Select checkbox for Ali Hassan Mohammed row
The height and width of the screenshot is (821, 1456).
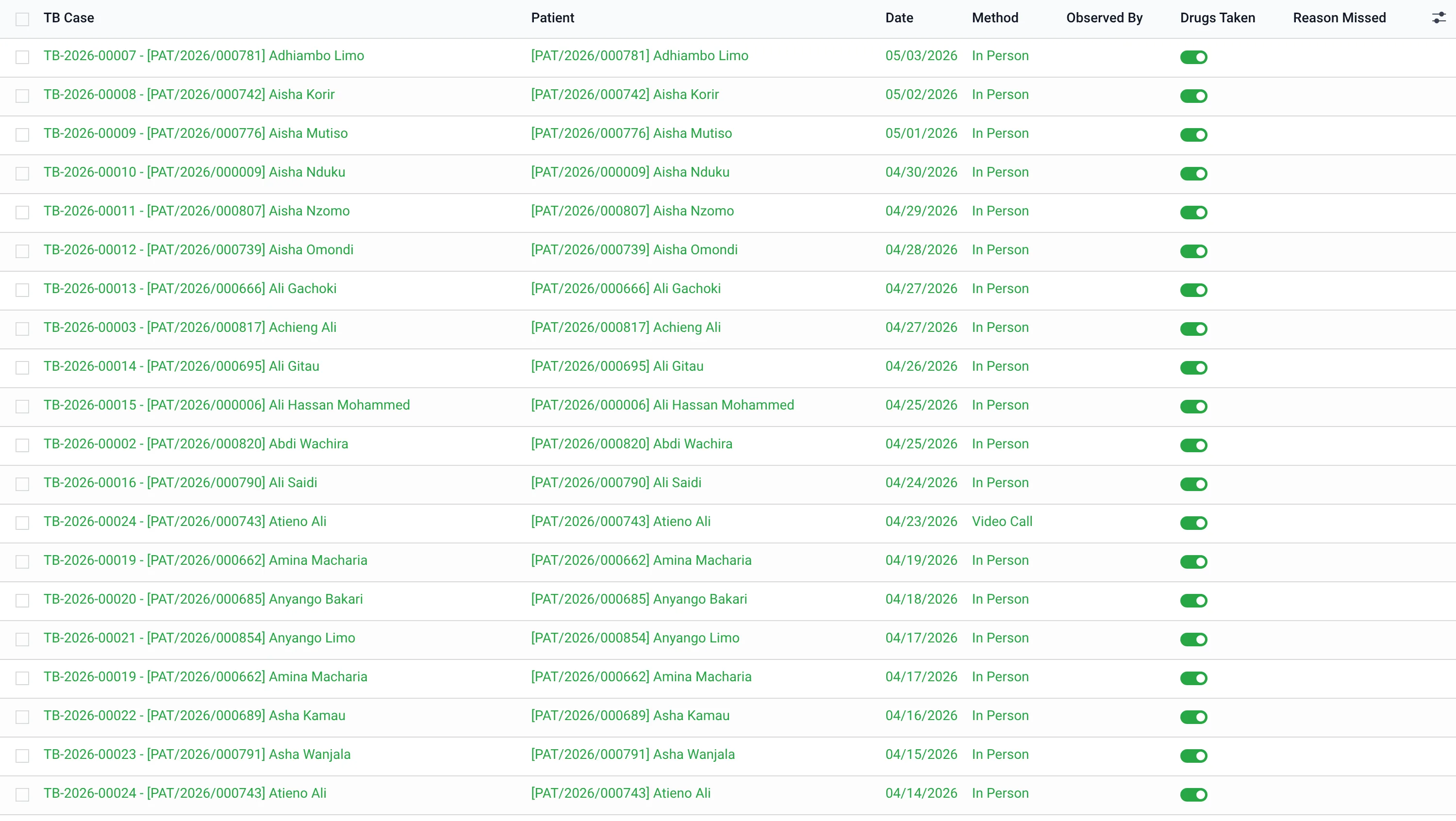(22, 407)
